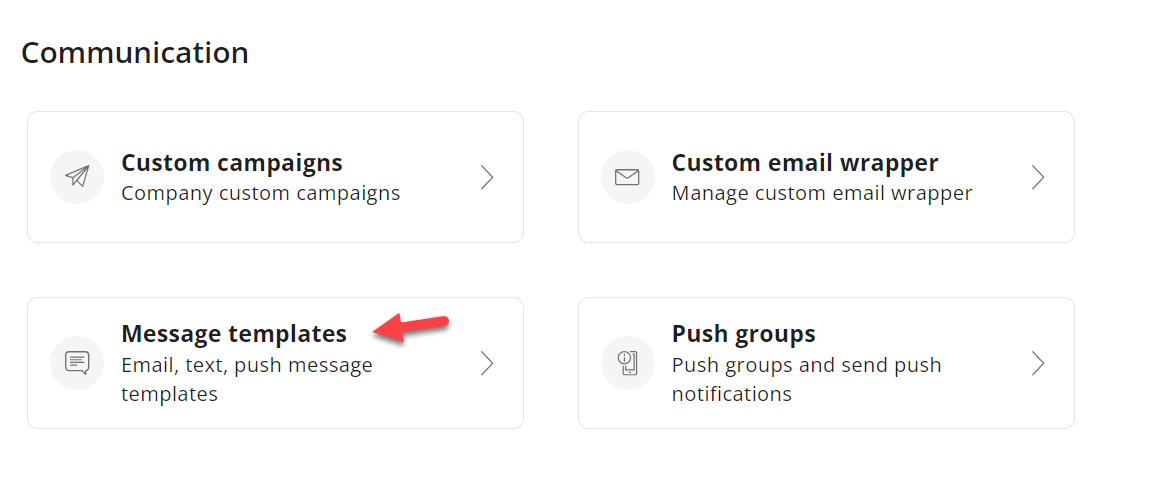Select 'Email, text, push message templates' description
The height and width of the screenshot is (487, 1159).
click(247, 379)
